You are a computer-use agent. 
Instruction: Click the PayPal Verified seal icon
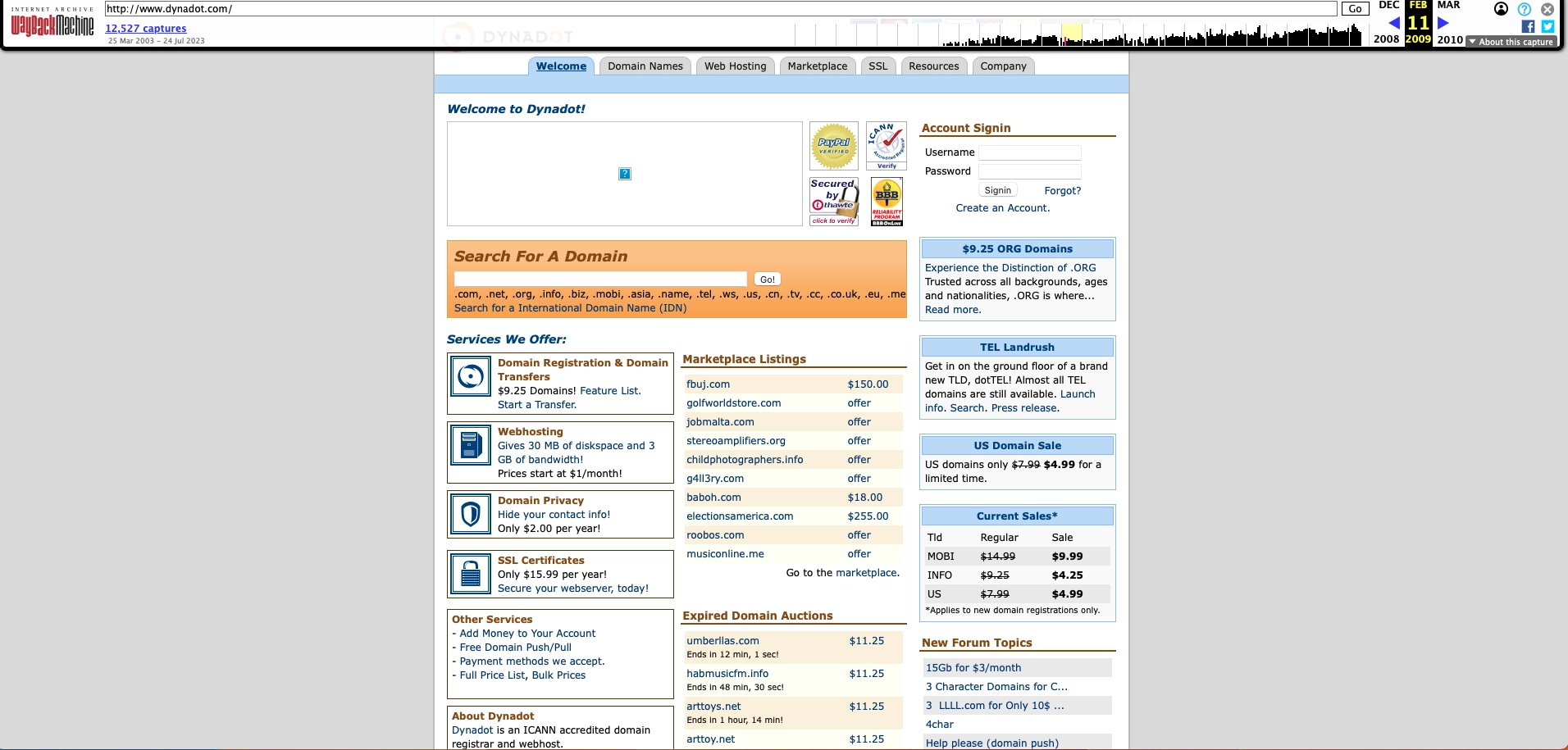tap(833, 146)
